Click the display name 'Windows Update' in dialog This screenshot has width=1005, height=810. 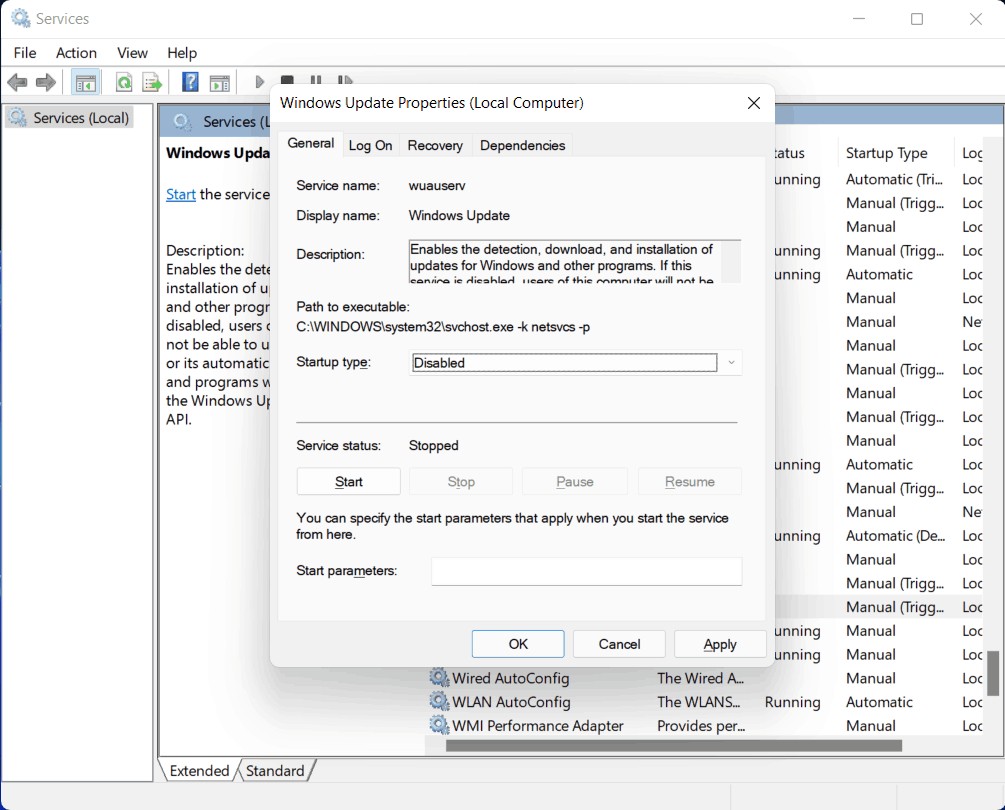pyautogui.click(x=459, y=215)
